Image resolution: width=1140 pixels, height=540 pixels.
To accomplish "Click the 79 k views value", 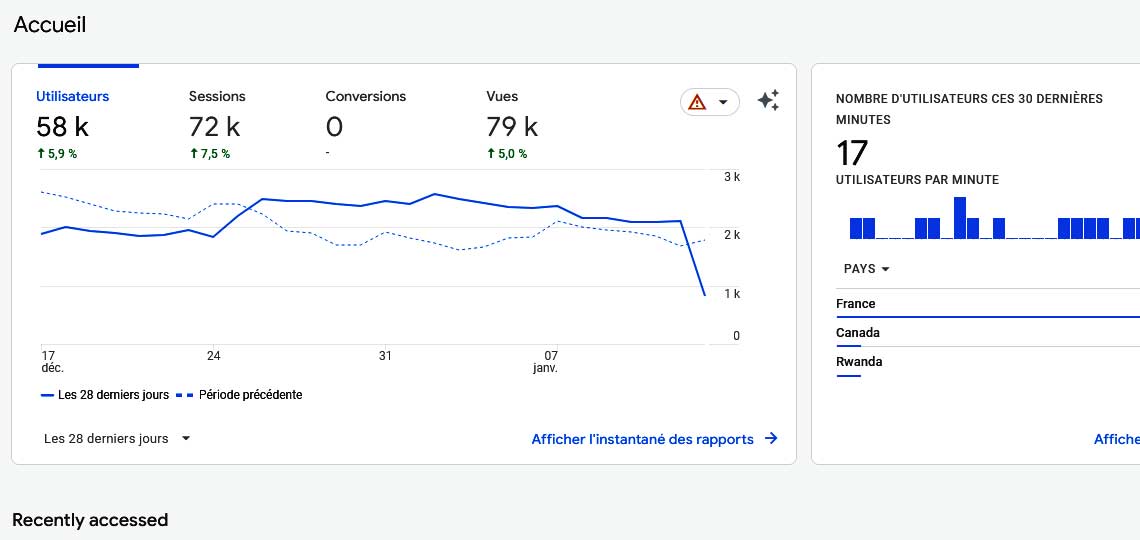I will click(x=513, y=127).
